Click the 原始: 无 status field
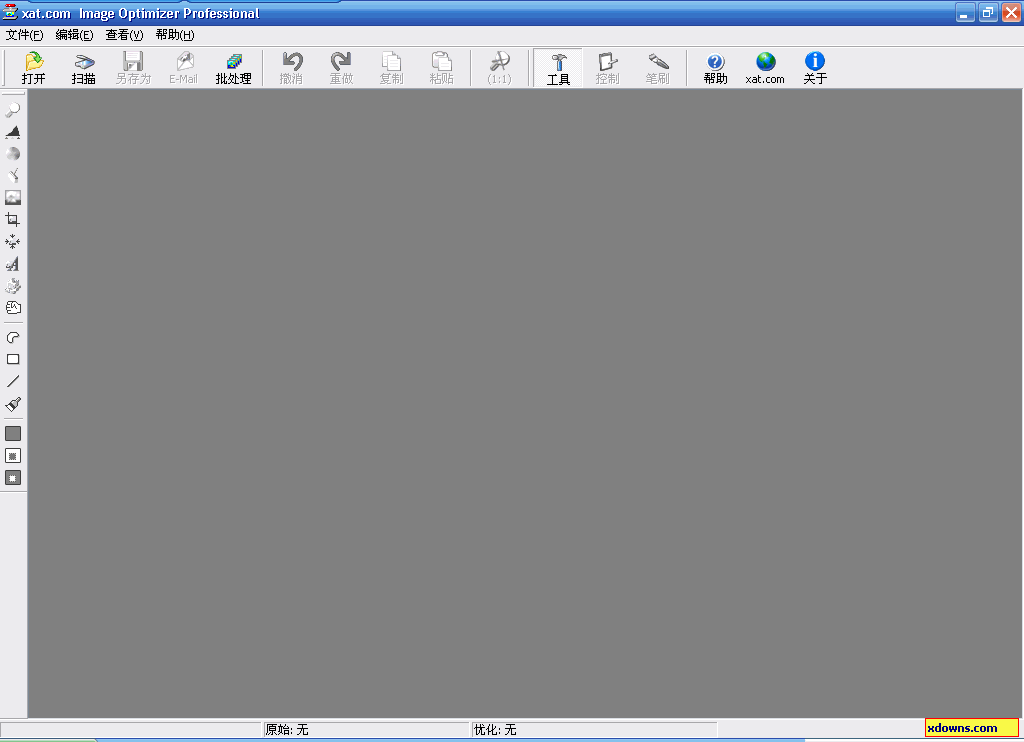This screenshot has height=742, width=1024. click(366, 730)
